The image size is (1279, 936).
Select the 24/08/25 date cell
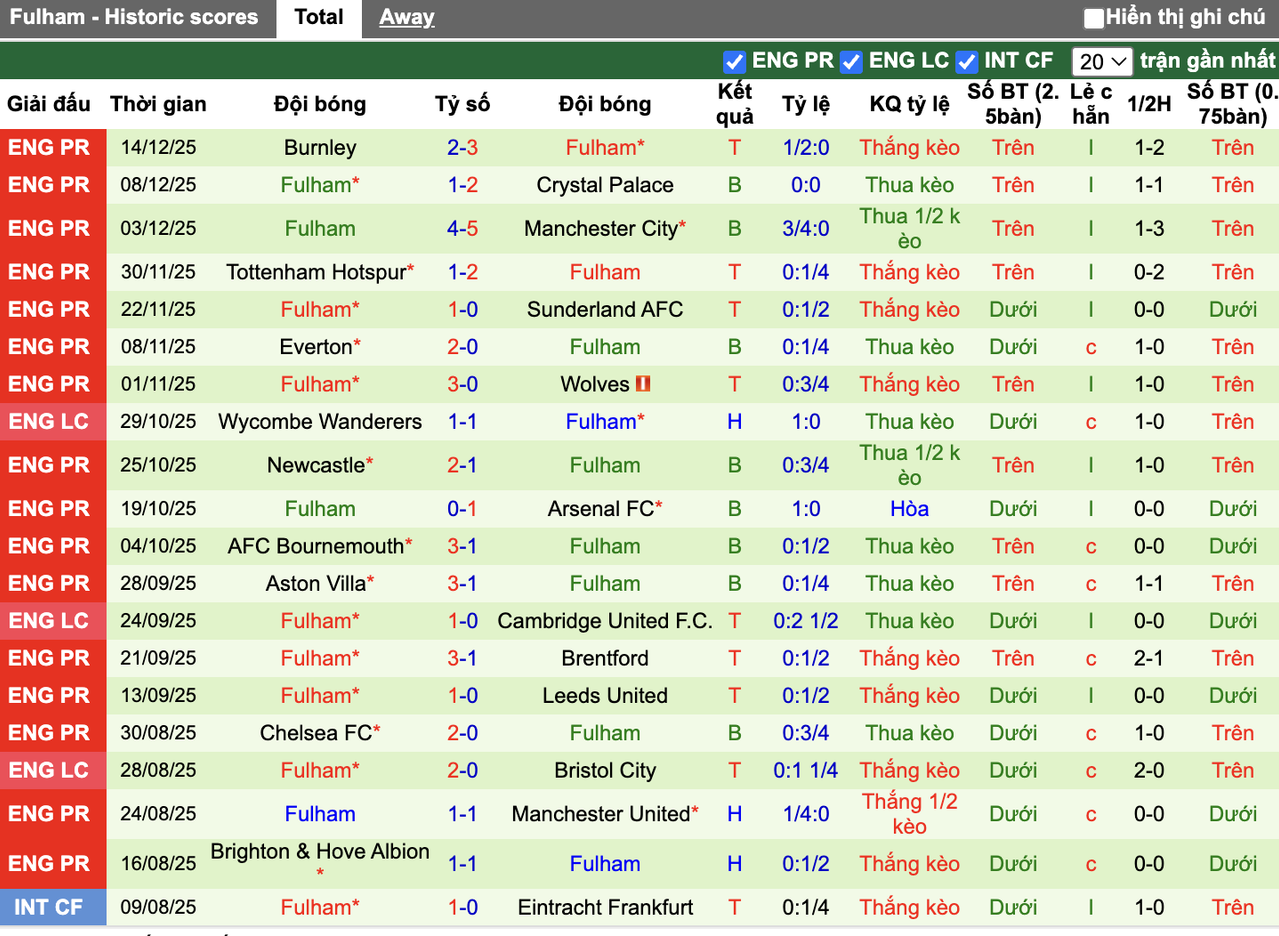pyautogui.click(x=158, y=814)
